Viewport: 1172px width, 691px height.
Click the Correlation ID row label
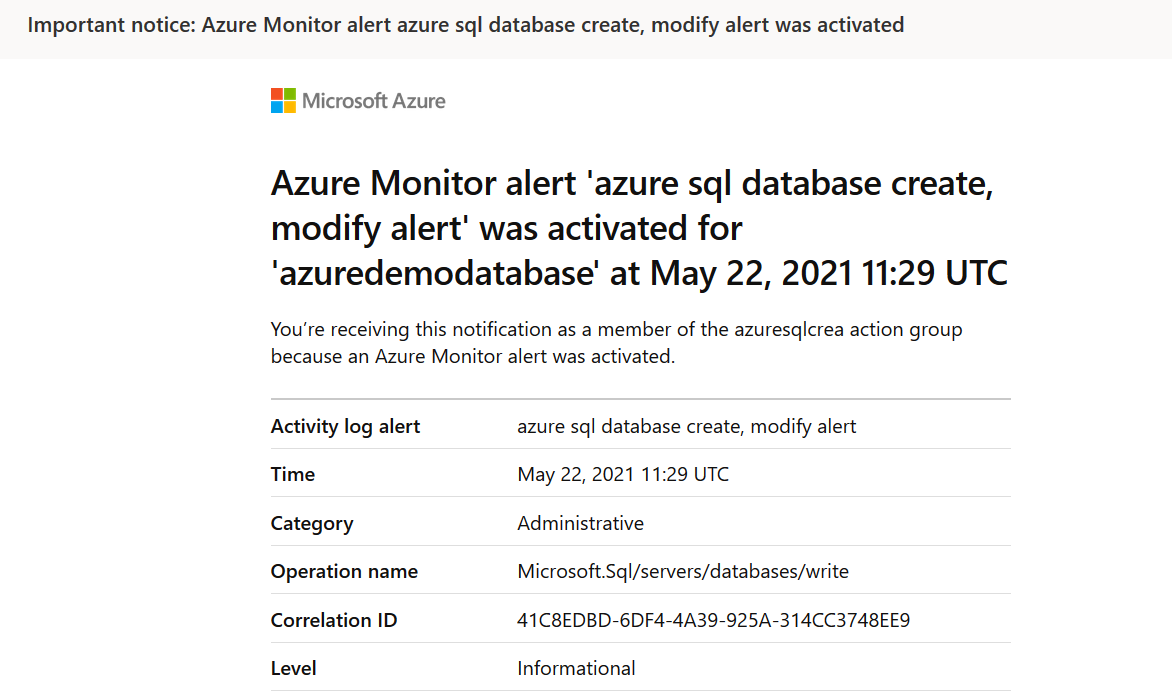coord(334,620)
